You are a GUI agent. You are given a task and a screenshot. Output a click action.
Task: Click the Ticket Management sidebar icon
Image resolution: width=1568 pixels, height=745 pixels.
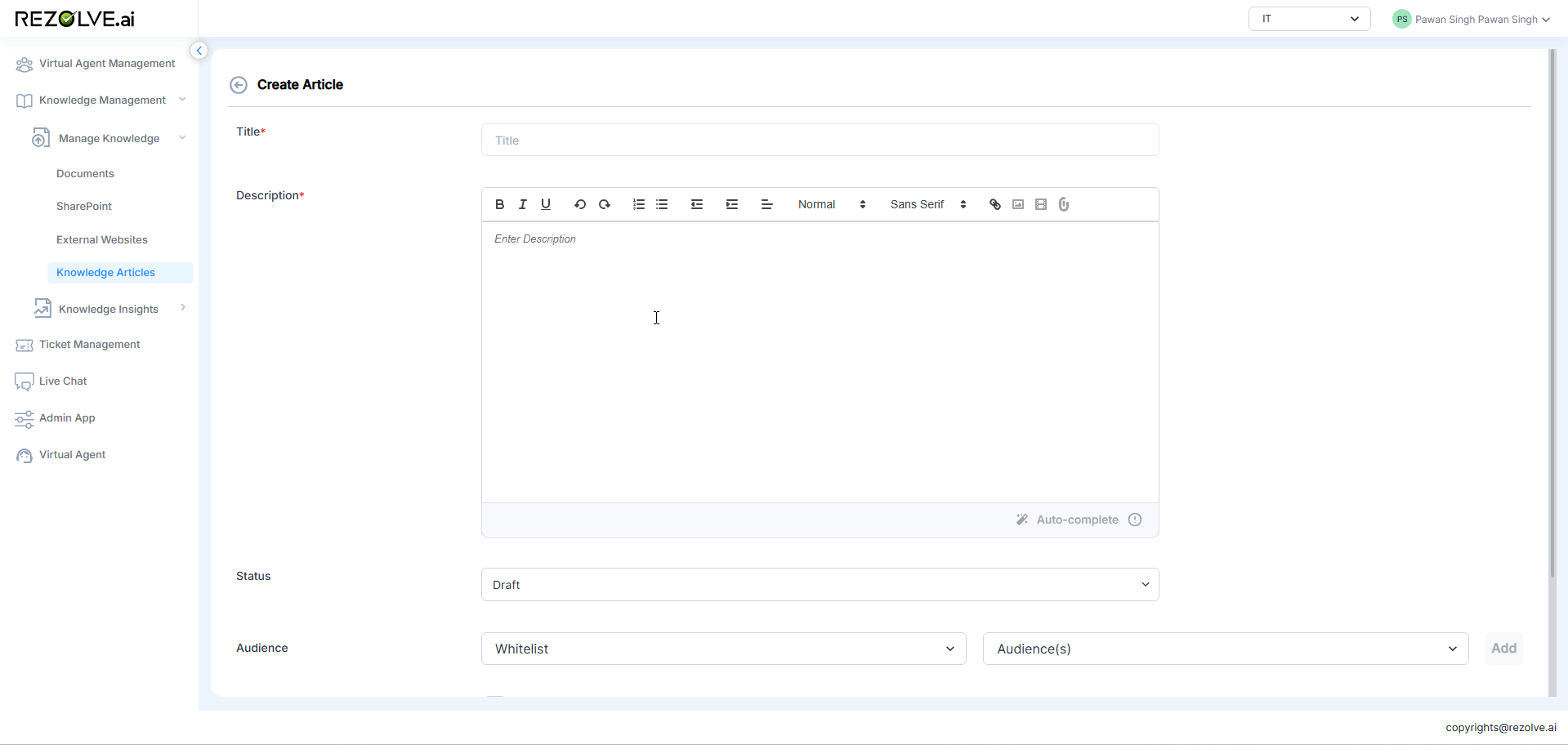click(25, 346)
